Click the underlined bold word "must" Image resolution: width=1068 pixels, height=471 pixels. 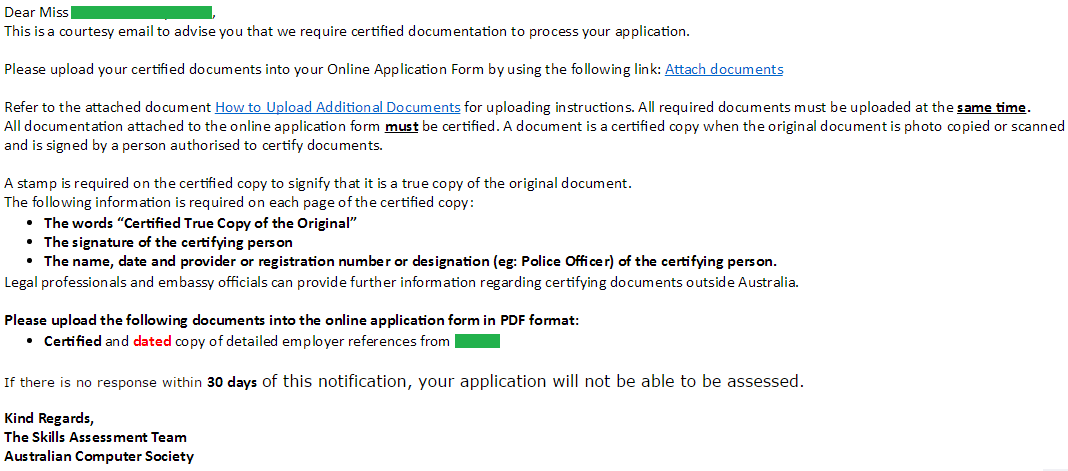(401, 126)
